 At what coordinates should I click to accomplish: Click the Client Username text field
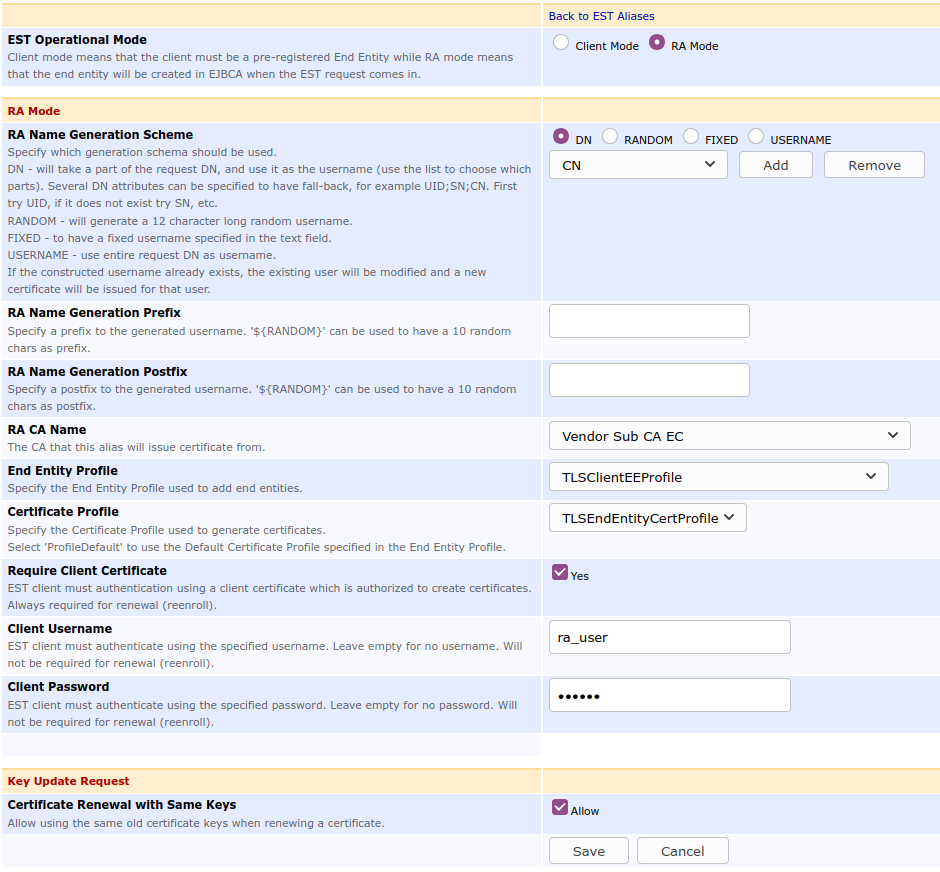coord(669,638)
